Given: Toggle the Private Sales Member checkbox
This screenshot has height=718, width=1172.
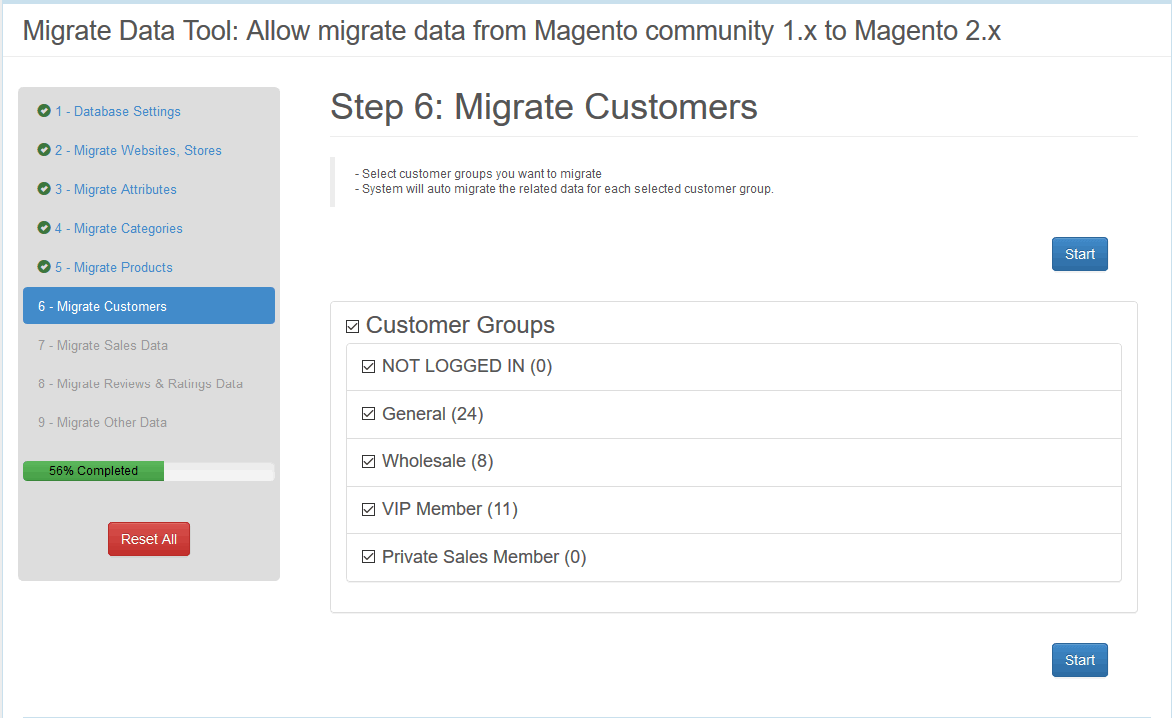Looking at the screenshot, I should [368, 557].
